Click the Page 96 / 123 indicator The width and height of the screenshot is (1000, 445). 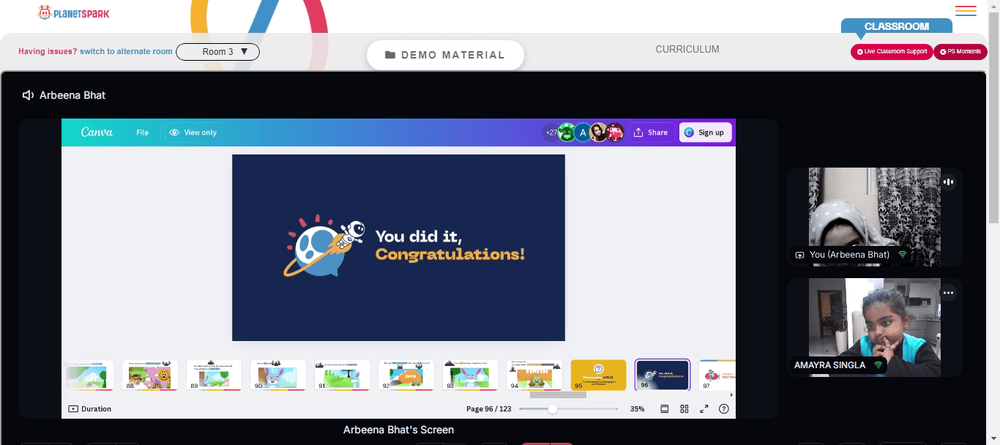(x=489, y=409)
